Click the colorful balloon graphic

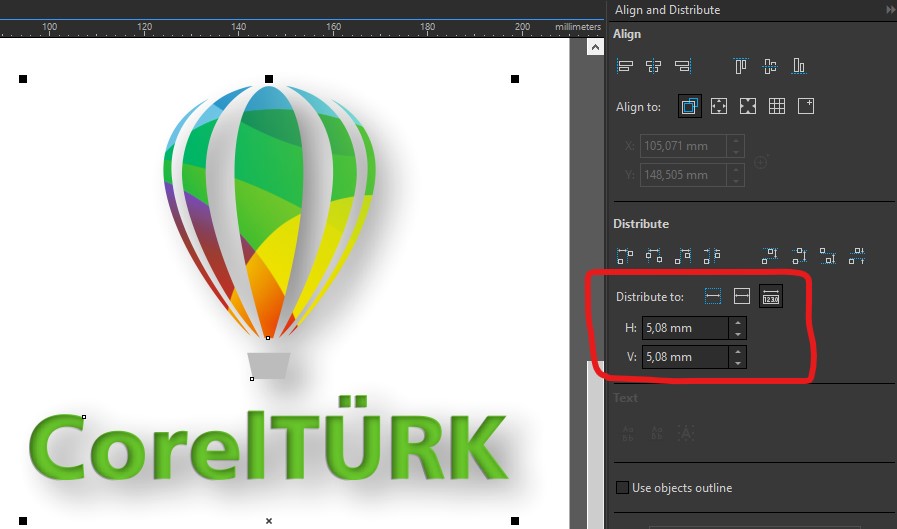click(x=269, y=210)
